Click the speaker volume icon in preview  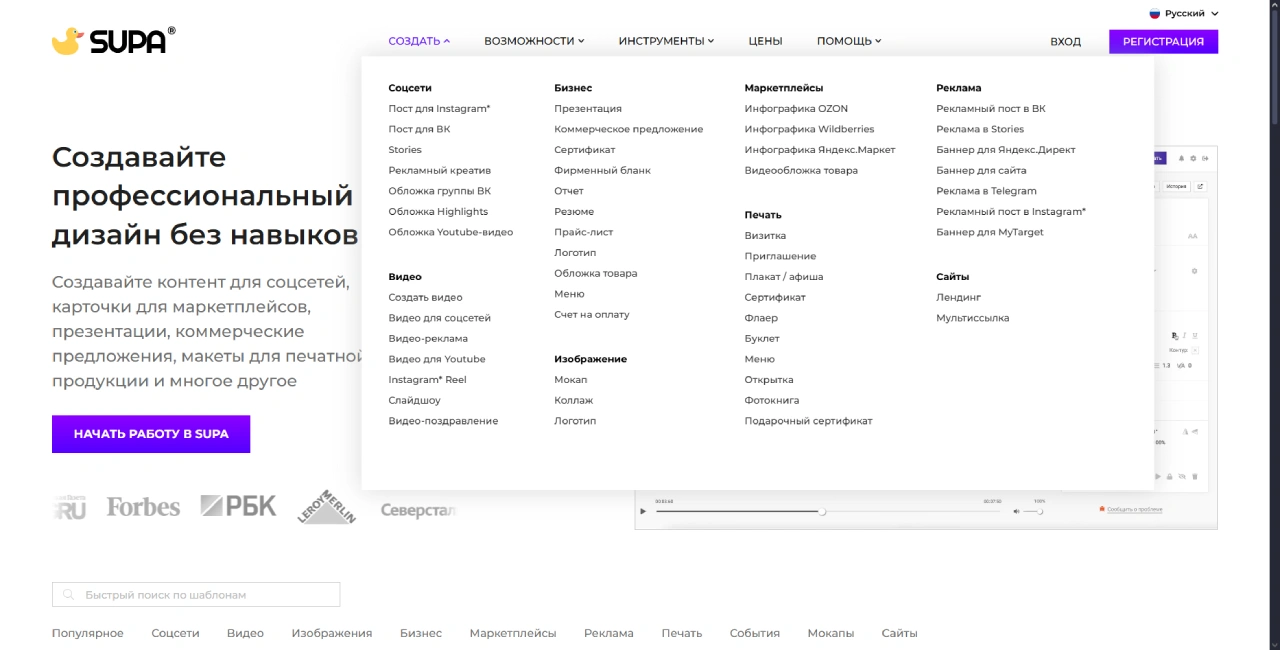[x=1017, y=511]
